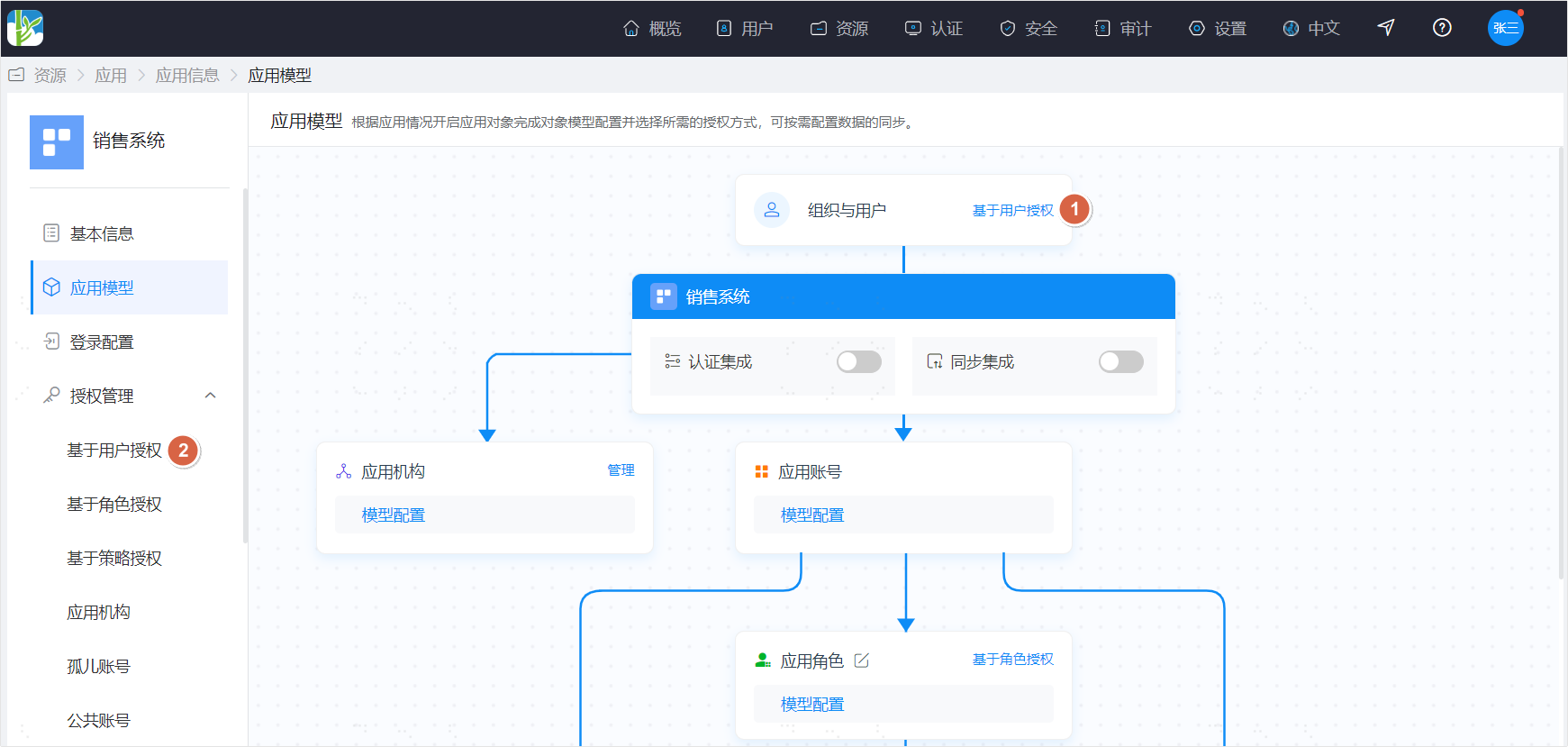Go to 资源 breadcrumb
1568x747 pixels.
[50, 76]
